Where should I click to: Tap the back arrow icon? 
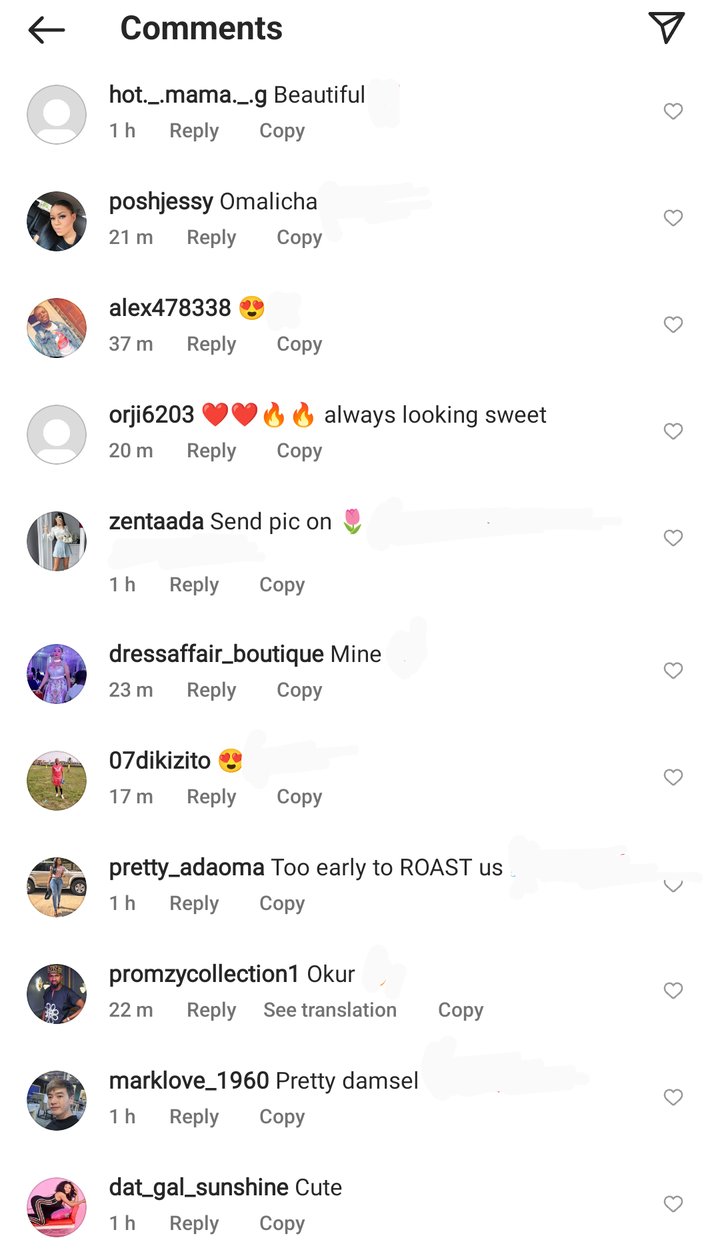[47, 30]
